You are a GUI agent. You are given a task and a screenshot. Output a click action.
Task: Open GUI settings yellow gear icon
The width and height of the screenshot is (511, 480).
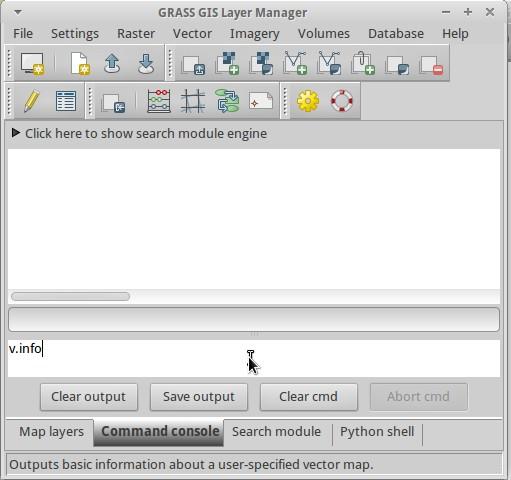(308, 101)
